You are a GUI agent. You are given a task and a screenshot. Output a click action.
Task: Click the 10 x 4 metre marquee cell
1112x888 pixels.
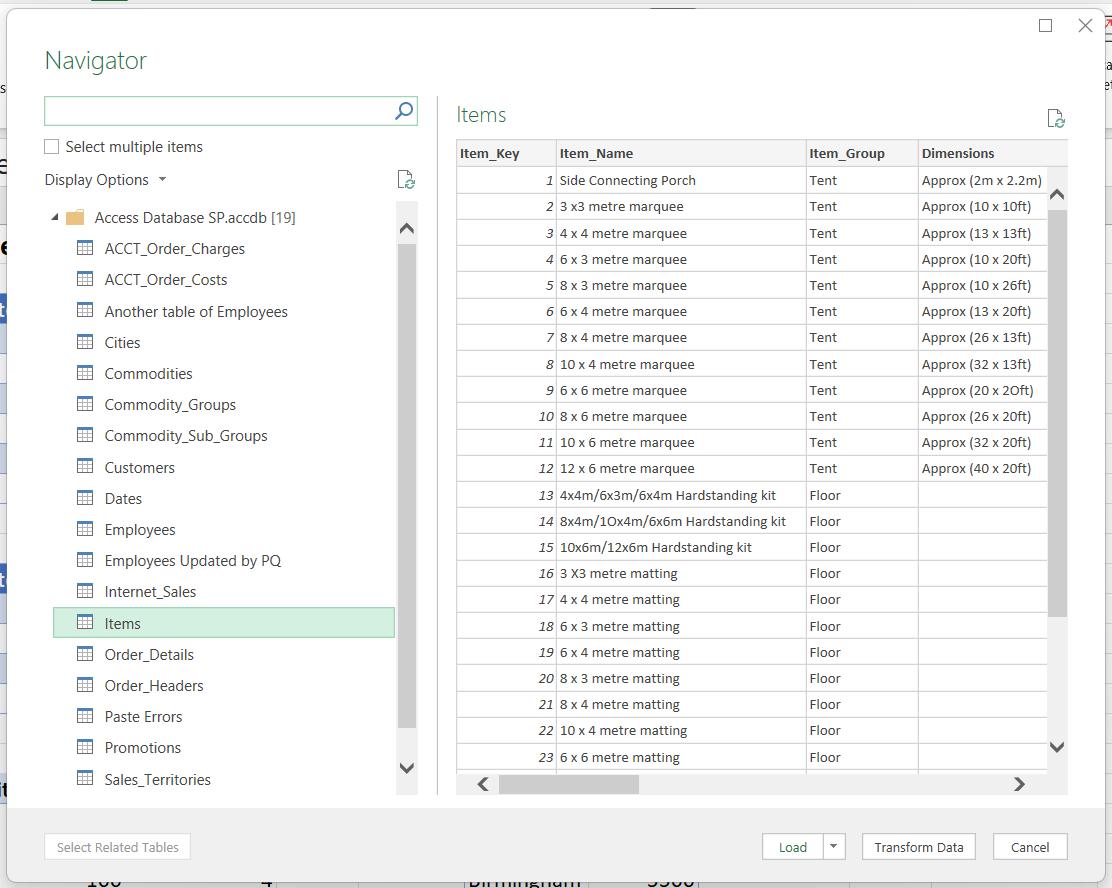click(681, 364)
